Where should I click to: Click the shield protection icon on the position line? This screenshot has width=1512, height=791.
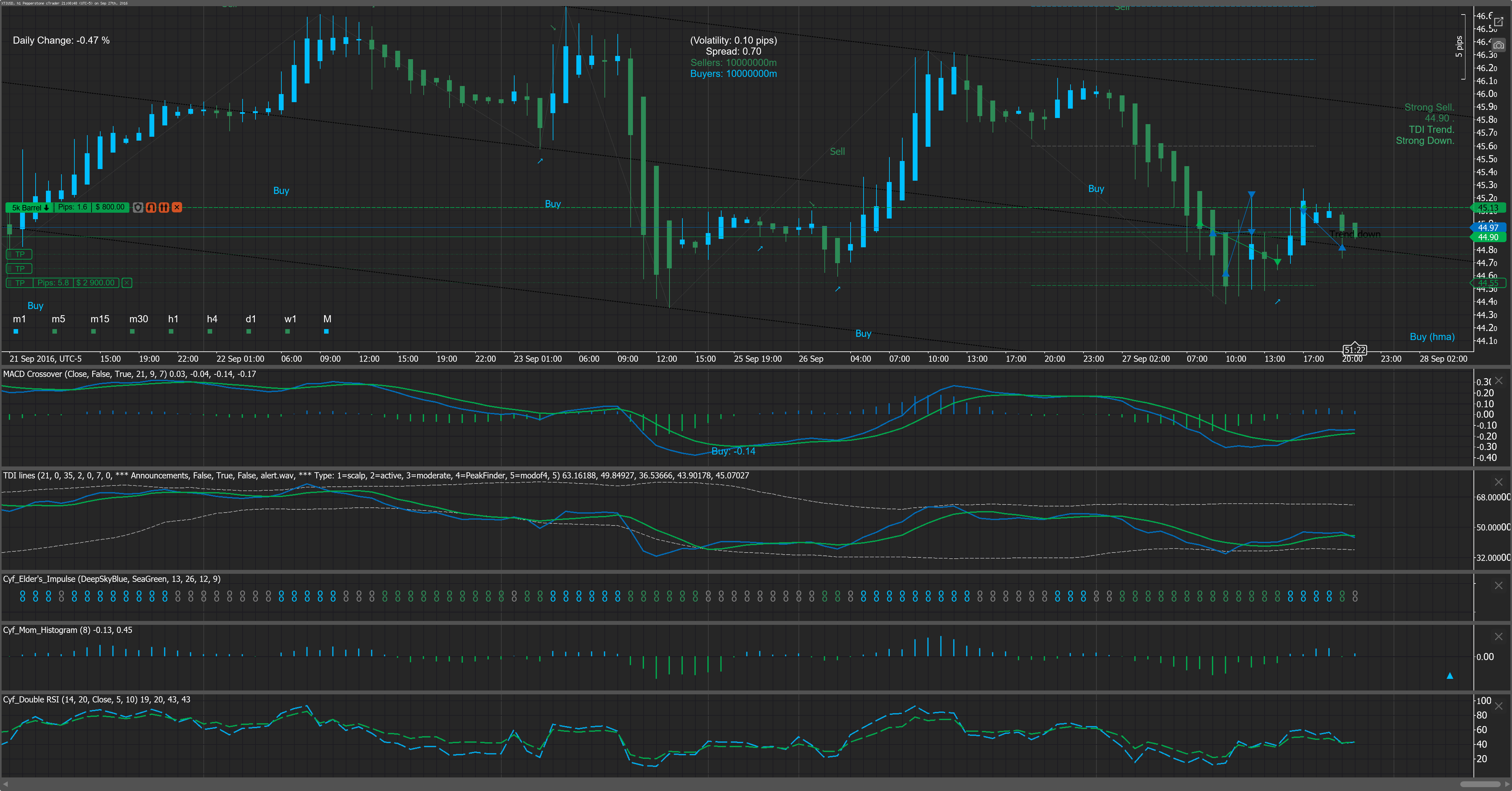click(138, 207)
